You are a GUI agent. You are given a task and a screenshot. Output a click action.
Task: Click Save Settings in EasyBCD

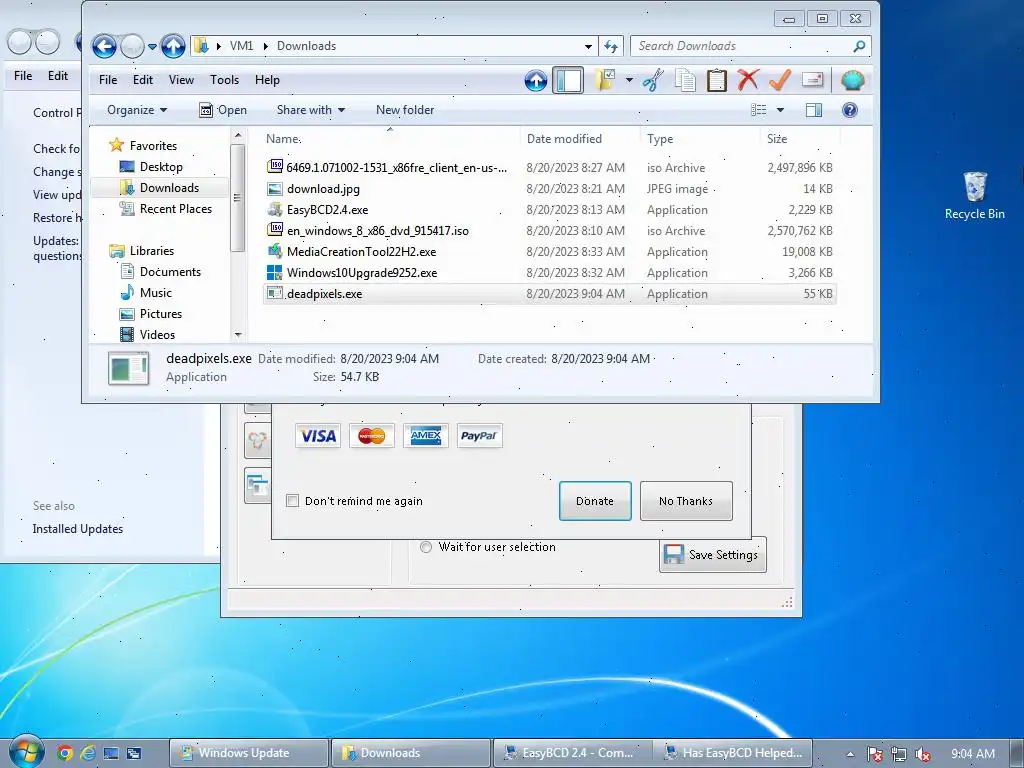click(712, 554)
